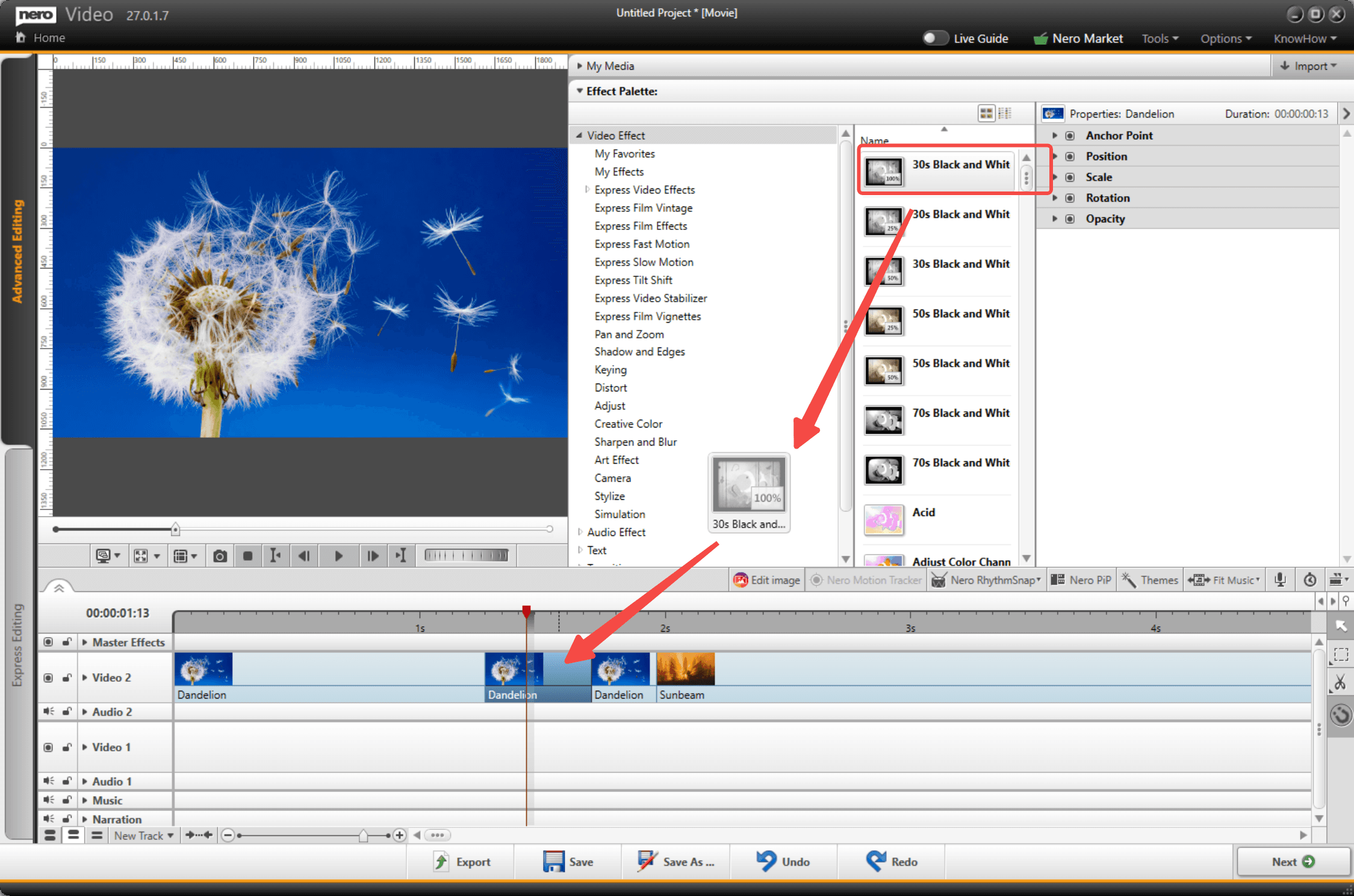This screenshot has height=896, width=1354.
Task: Click the Home icon
Action: 20,38
